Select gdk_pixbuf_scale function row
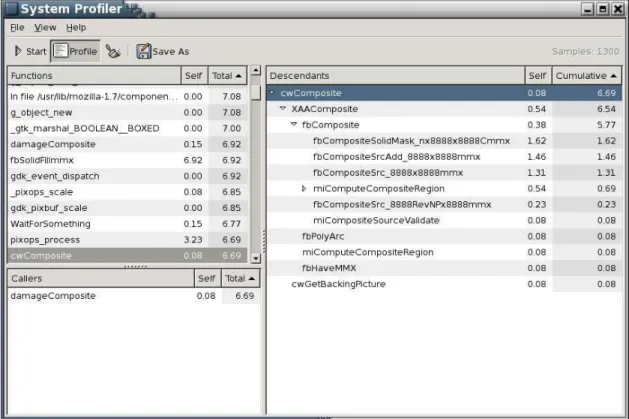This screenshot has width=629, height=419. [x=128, y=208]
